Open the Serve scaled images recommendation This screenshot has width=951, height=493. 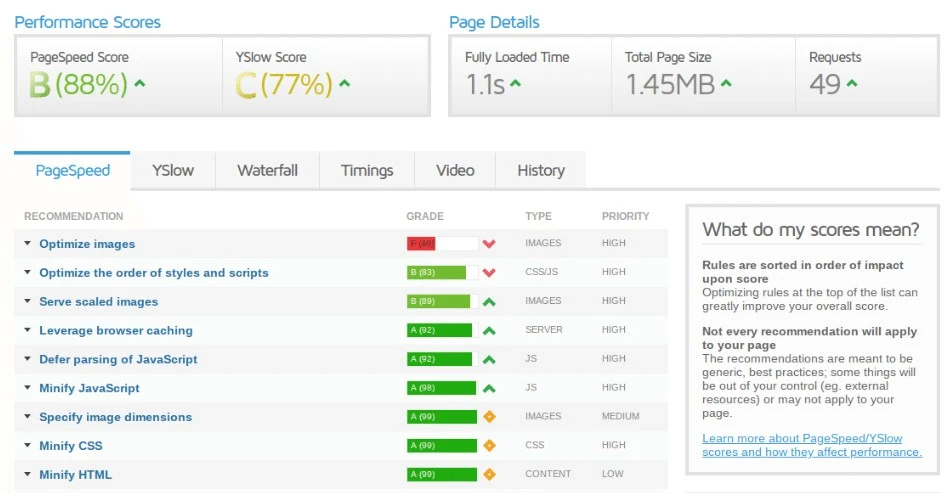point(98,301)
